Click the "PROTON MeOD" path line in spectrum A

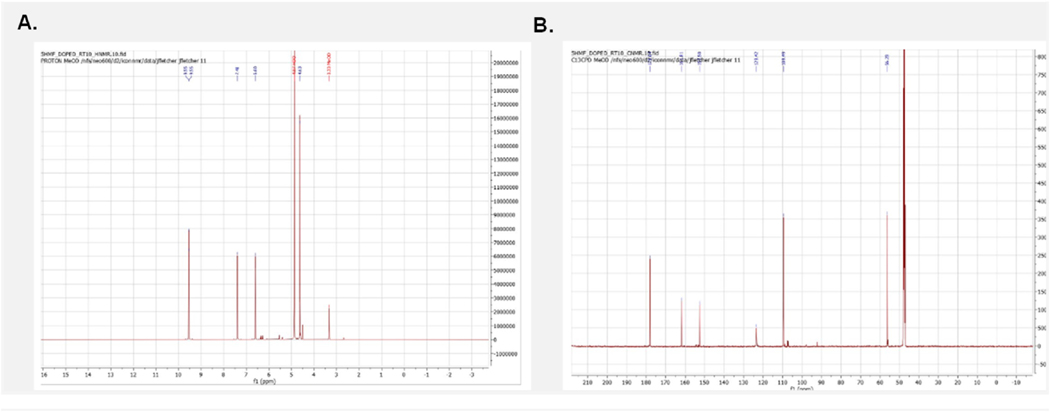point(124,60)
